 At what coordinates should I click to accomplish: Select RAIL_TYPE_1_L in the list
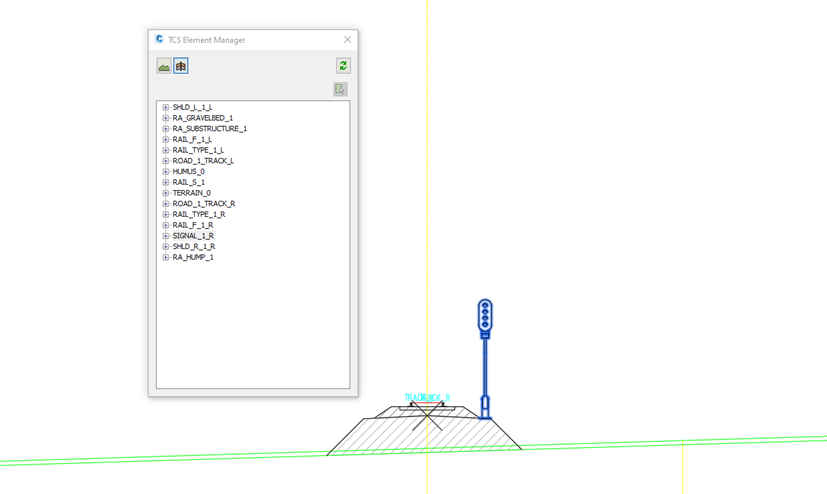click(x=198, y=150)
